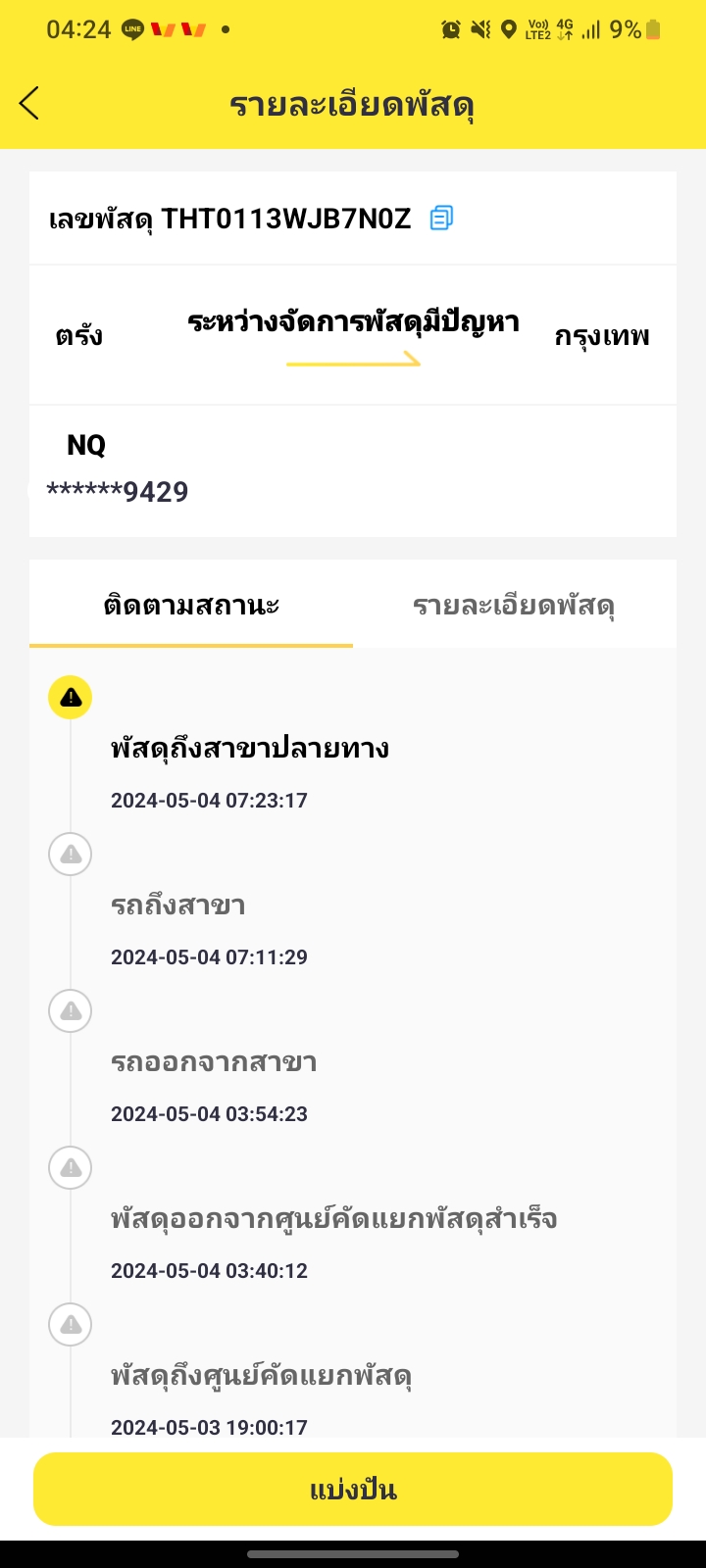Tap the yellow warning icon of latest status
Viewport: 706px width, 1568px height.
[71, 698]
